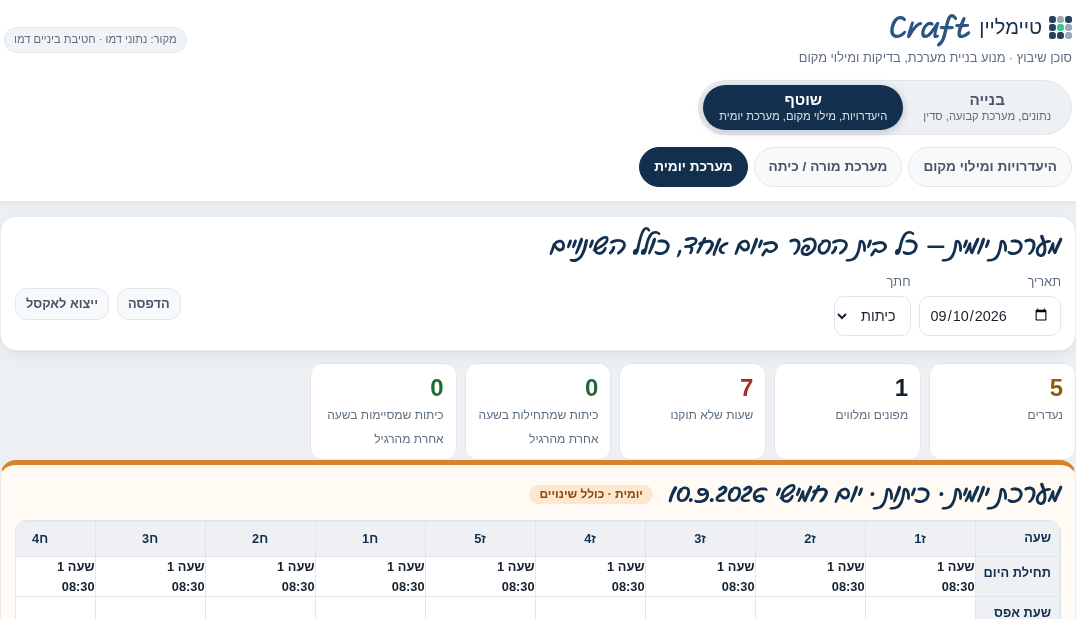Click the "ח3" class column header
The image size is (1076, 619).
pyautogui.click(x=150, y=539)
